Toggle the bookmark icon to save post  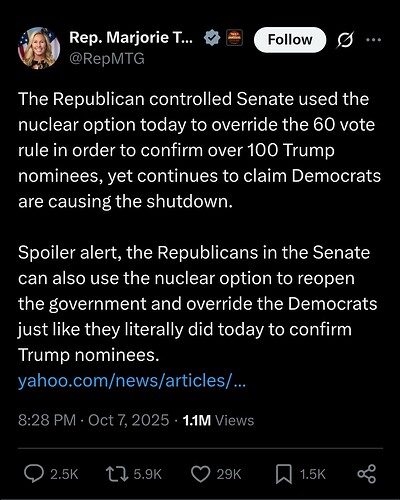coord(284,474)
